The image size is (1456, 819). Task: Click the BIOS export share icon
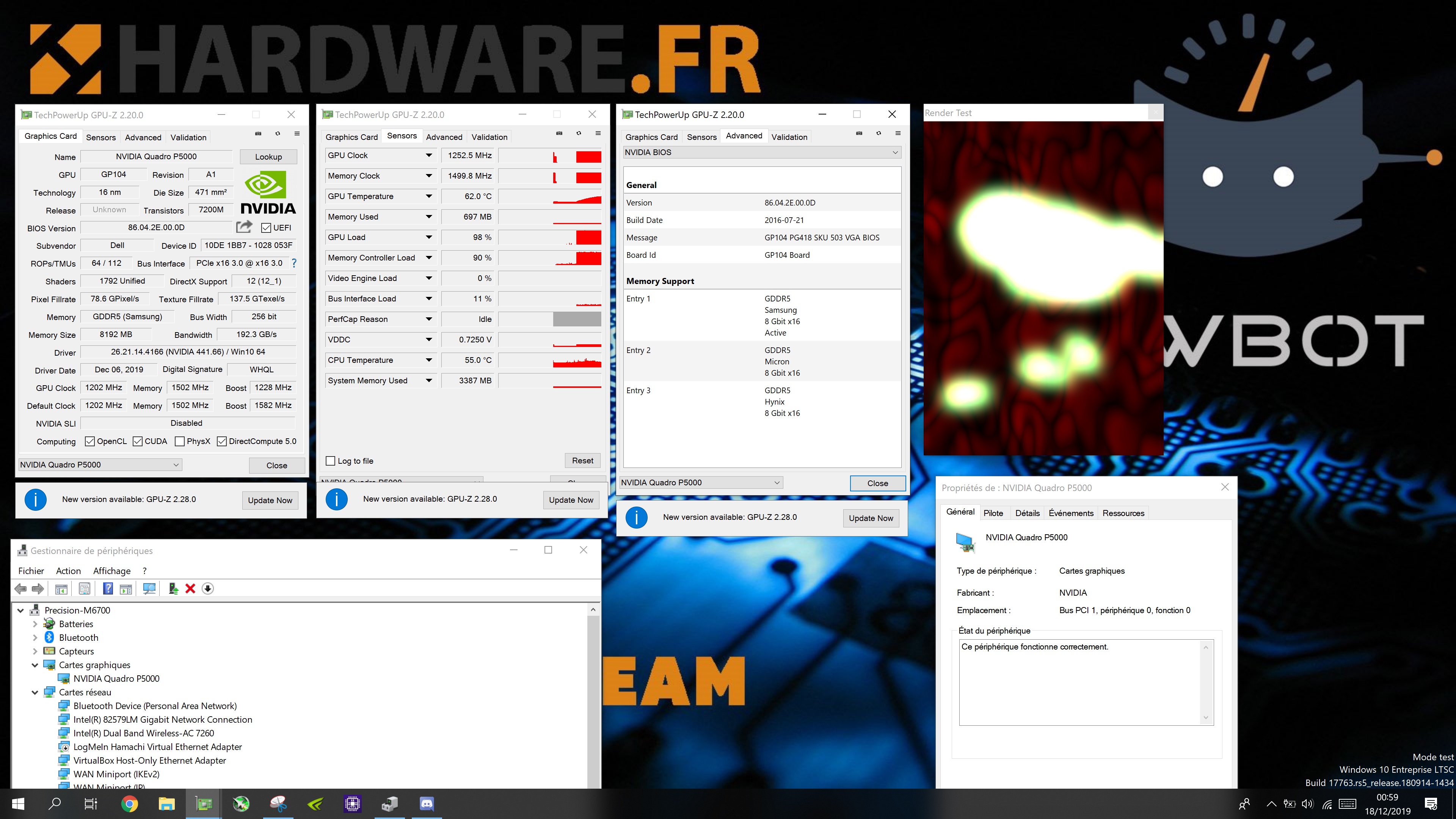coord(243,227)
